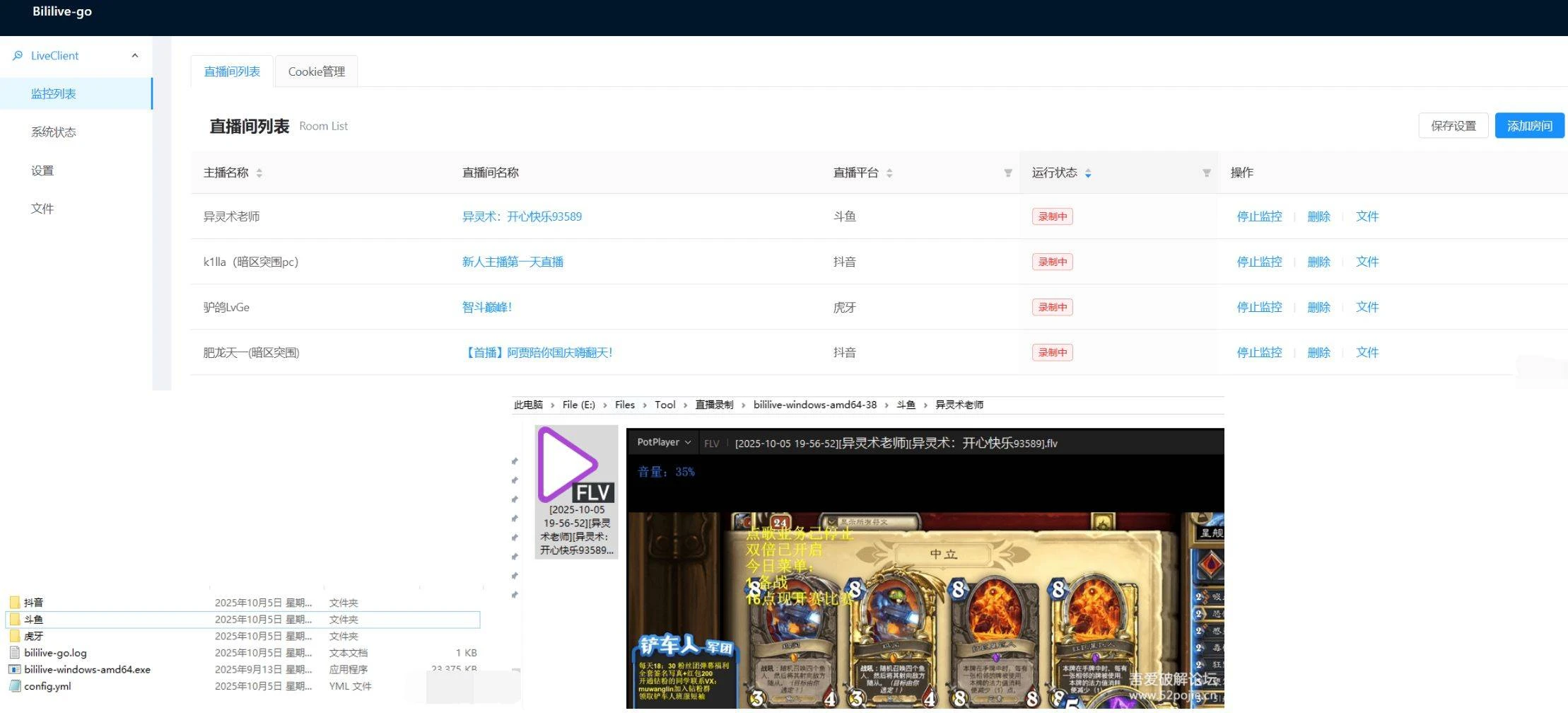Open the bililive-go.log file
Viewport: 1568px width, 713px height.
point(54,652)
